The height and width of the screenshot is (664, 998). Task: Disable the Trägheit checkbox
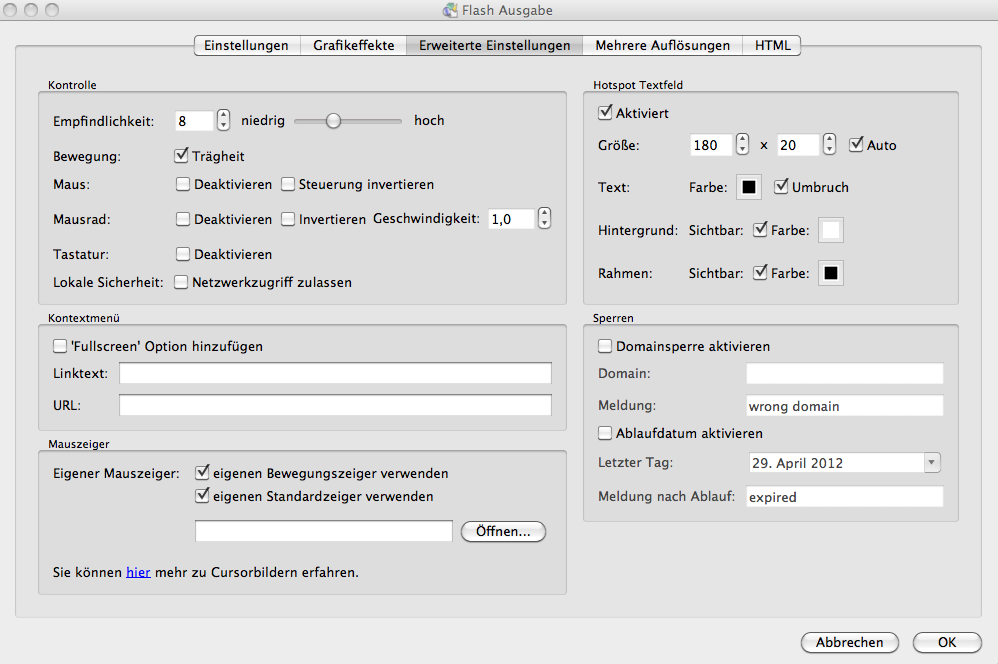[181, 156]
